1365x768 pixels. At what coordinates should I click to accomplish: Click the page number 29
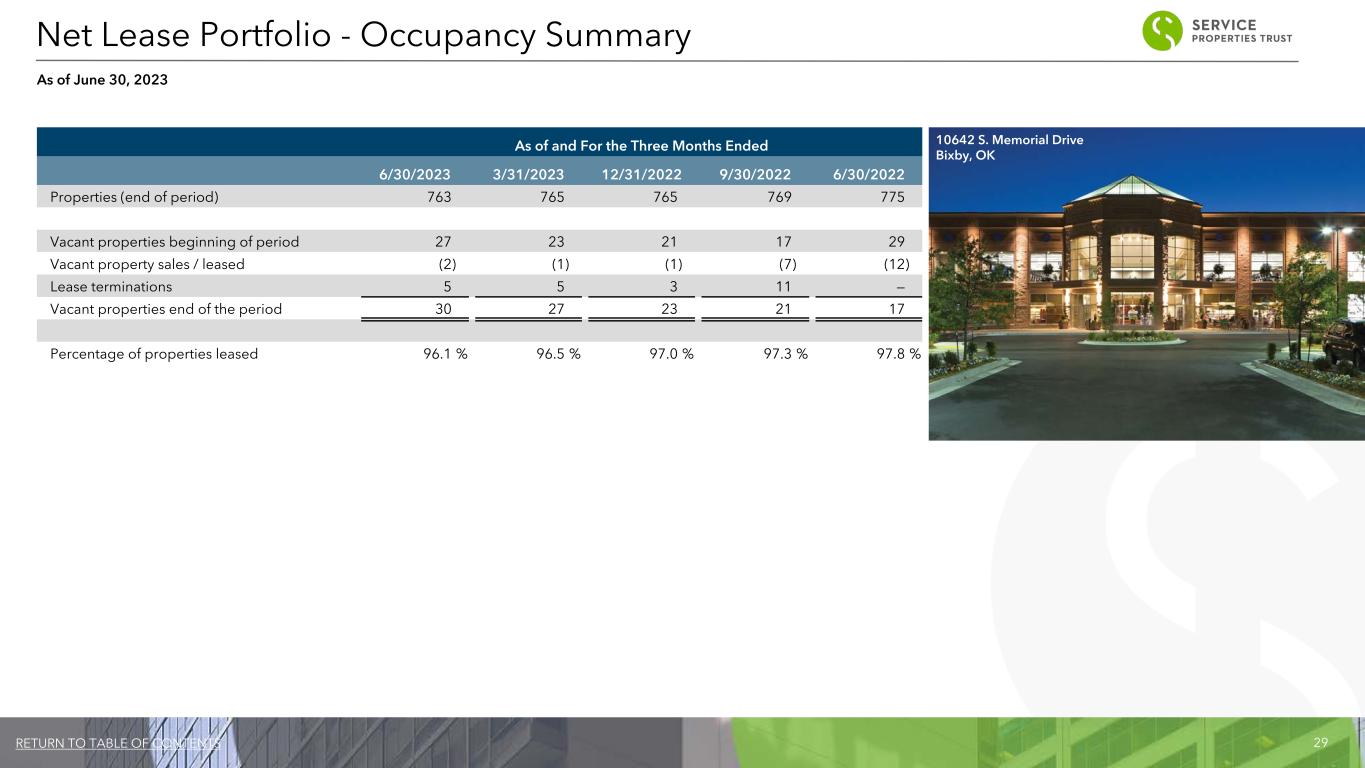1320,743
